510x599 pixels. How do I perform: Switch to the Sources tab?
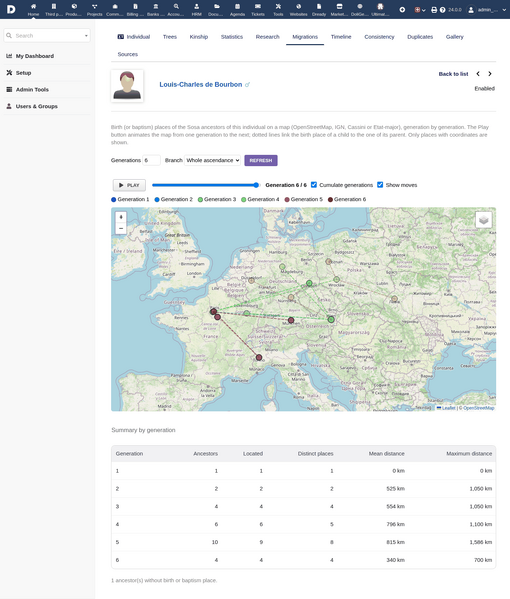pyautogui.click(x=128, y=54)
